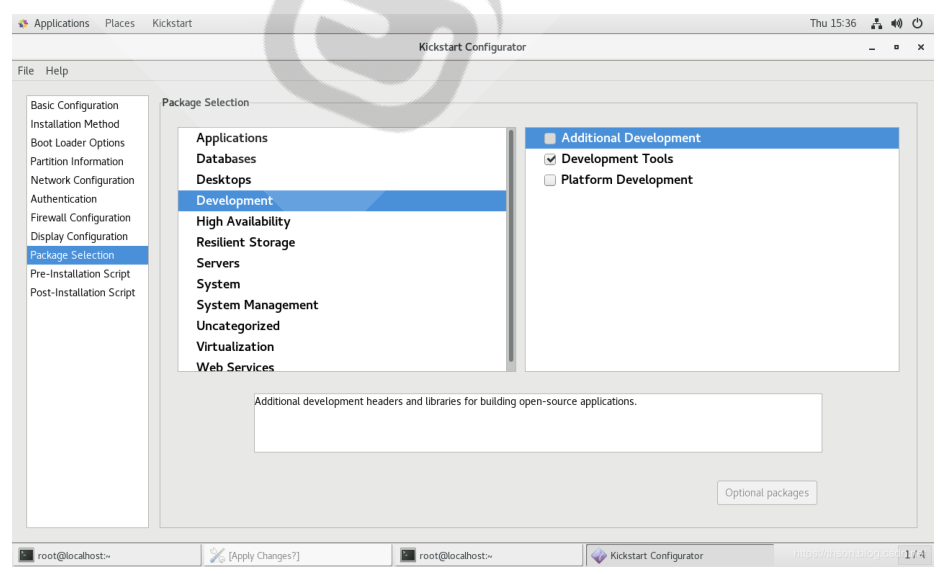941x574 pixels.
Task: Open the Help menu
Action: click(x=57, y=71)
